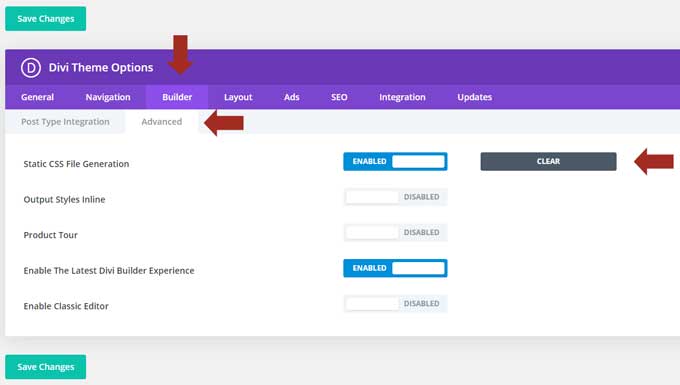Click the Output Styles Inline label
The width and height of the screenshot is (680, 385).
coord(64,199)
